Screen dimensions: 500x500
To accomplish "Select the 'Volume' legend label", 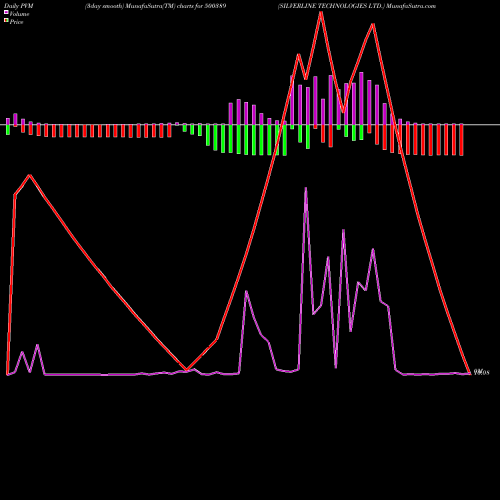I will tap(19, 14).
